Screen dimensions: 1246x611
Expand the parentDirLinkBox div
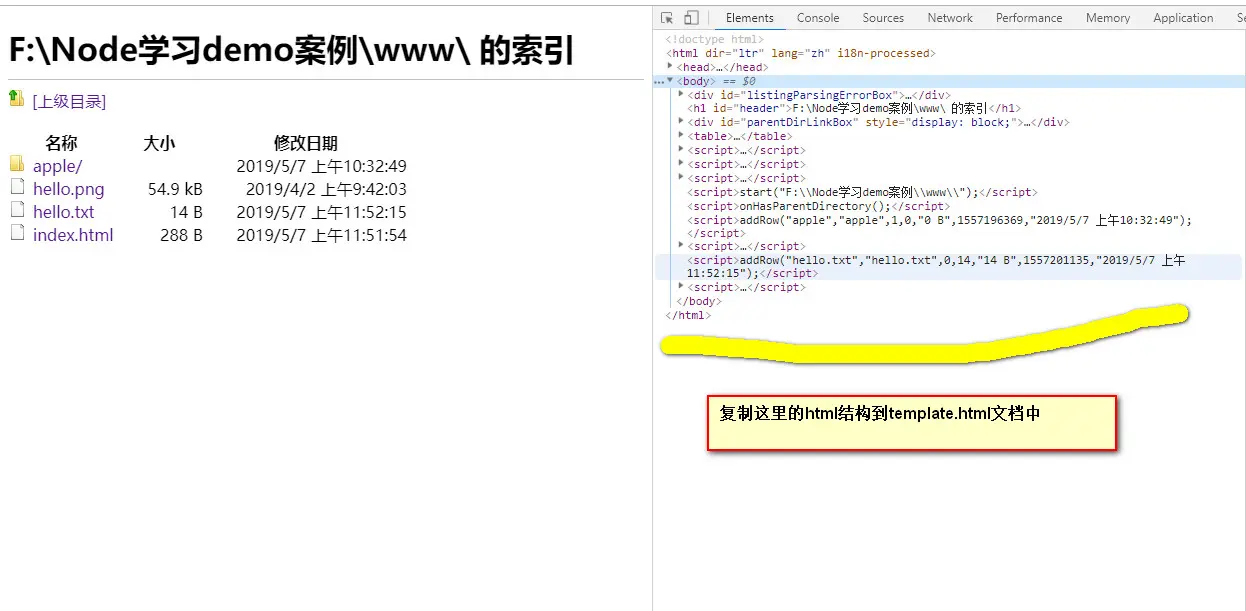click(x=681, y=122)
